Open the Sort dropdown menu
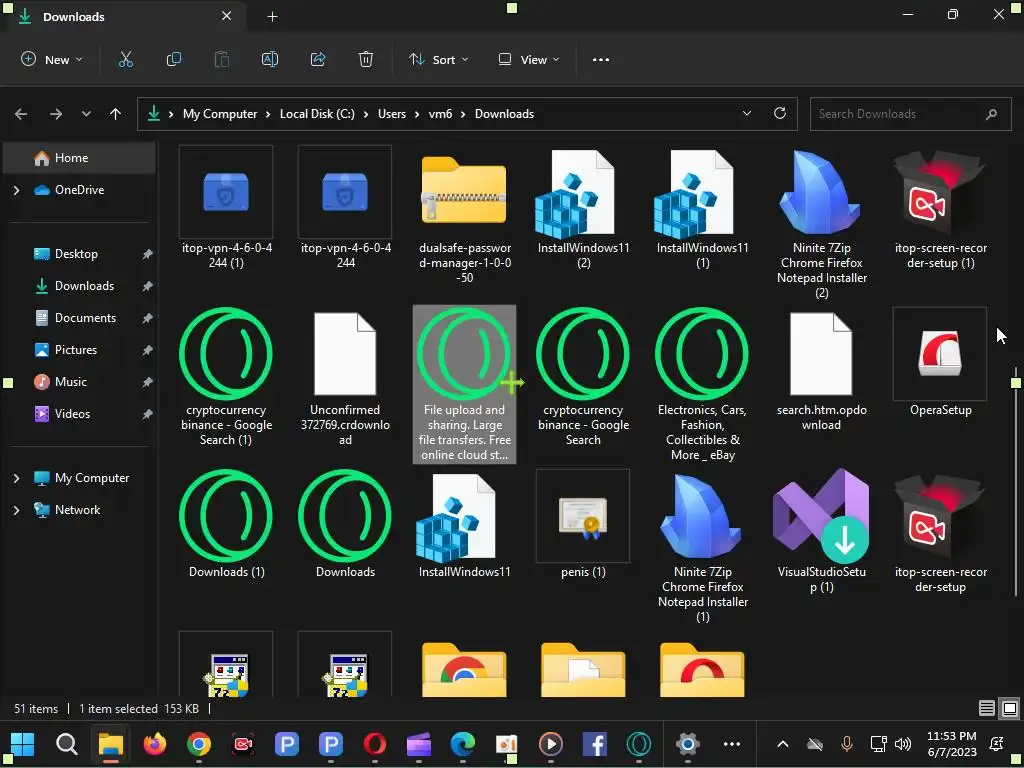This screenshot has width=1024, height=768. [x=438, y=59]
